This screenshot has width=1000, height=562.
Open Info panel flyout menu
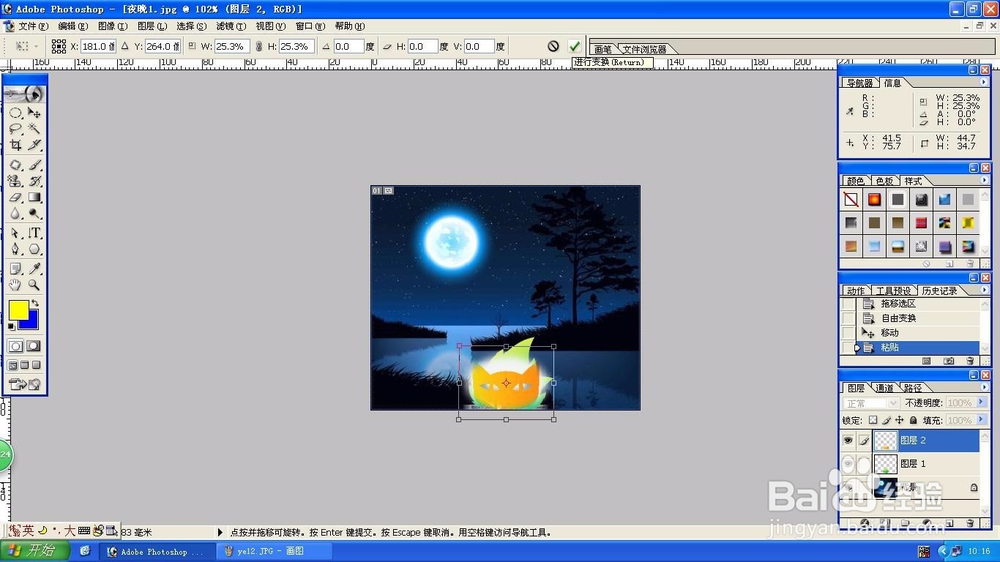(x=984, y=82)
